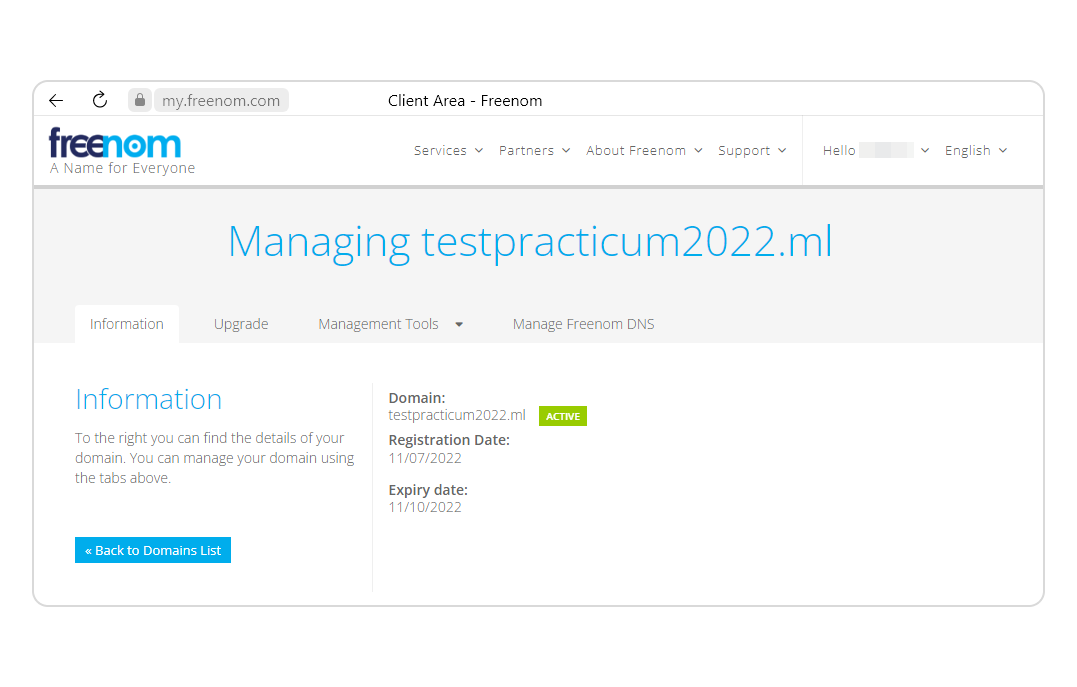
Task: Click the Domain: label
Action: pyautogui.click(x=417, y=398)
